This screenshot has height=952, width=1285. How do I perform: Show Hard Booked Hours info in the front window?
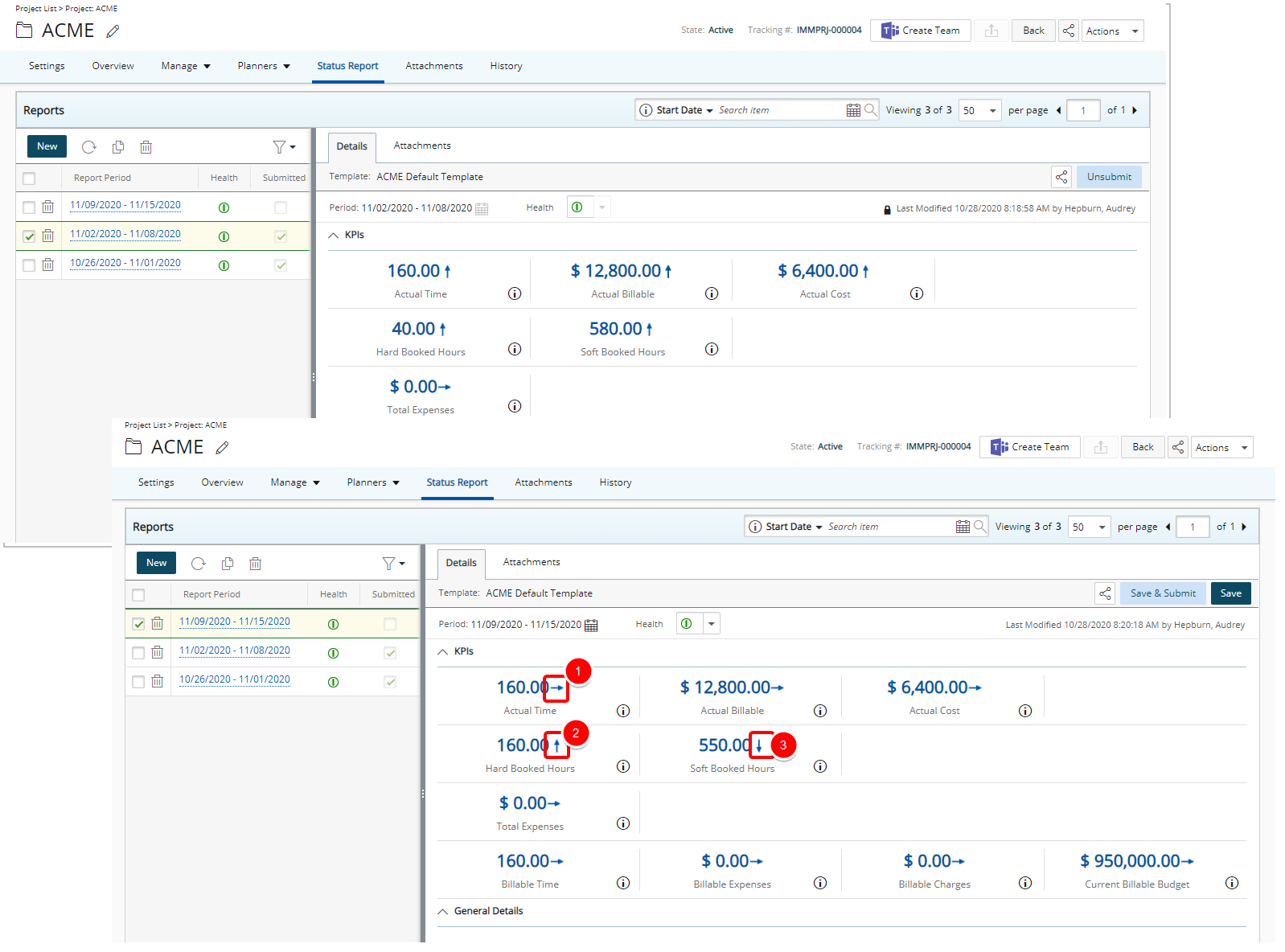click(623, 766)
